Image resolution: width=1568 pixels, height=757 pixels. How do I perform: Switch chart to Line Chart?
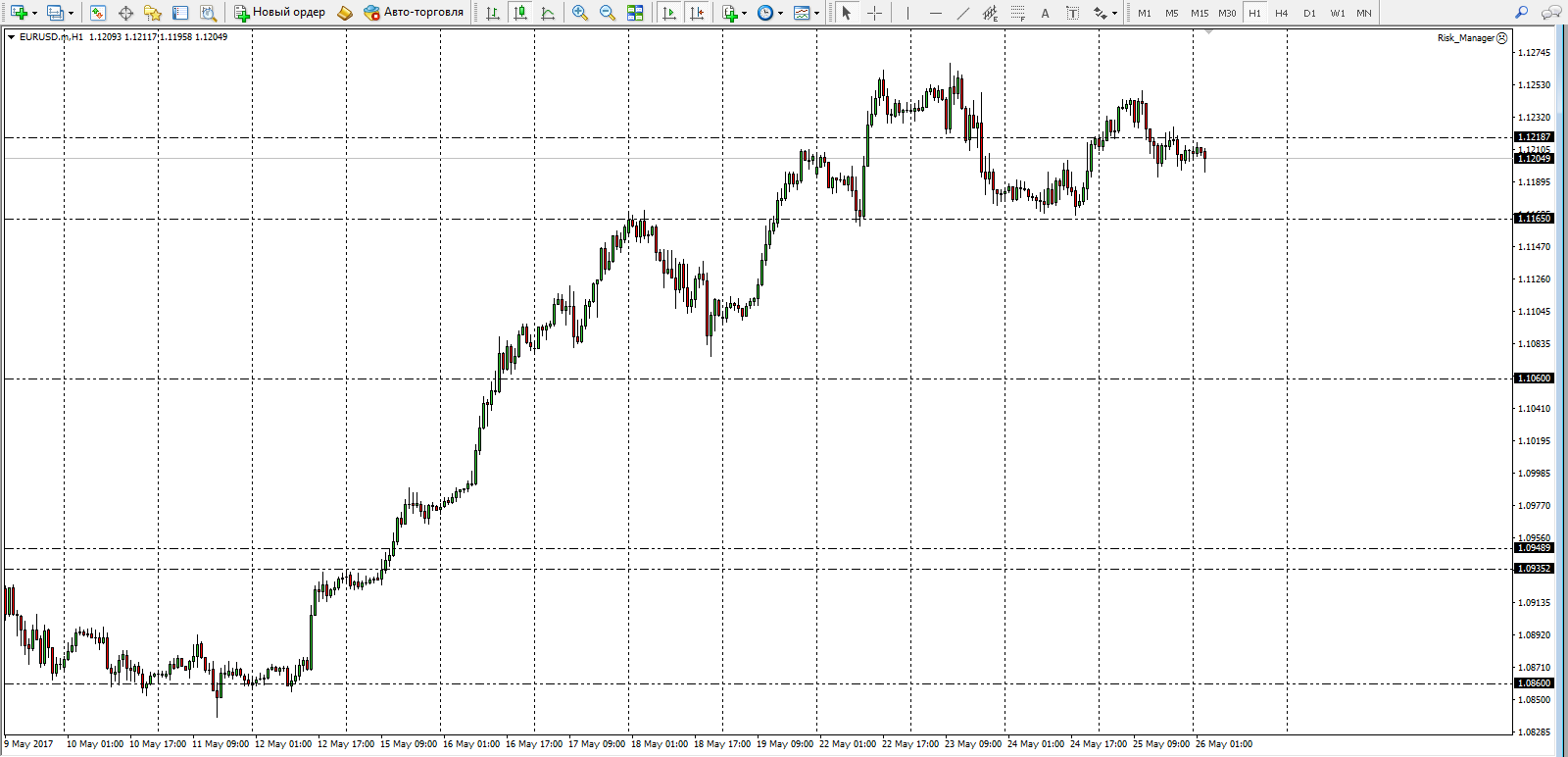coord(548,13)
